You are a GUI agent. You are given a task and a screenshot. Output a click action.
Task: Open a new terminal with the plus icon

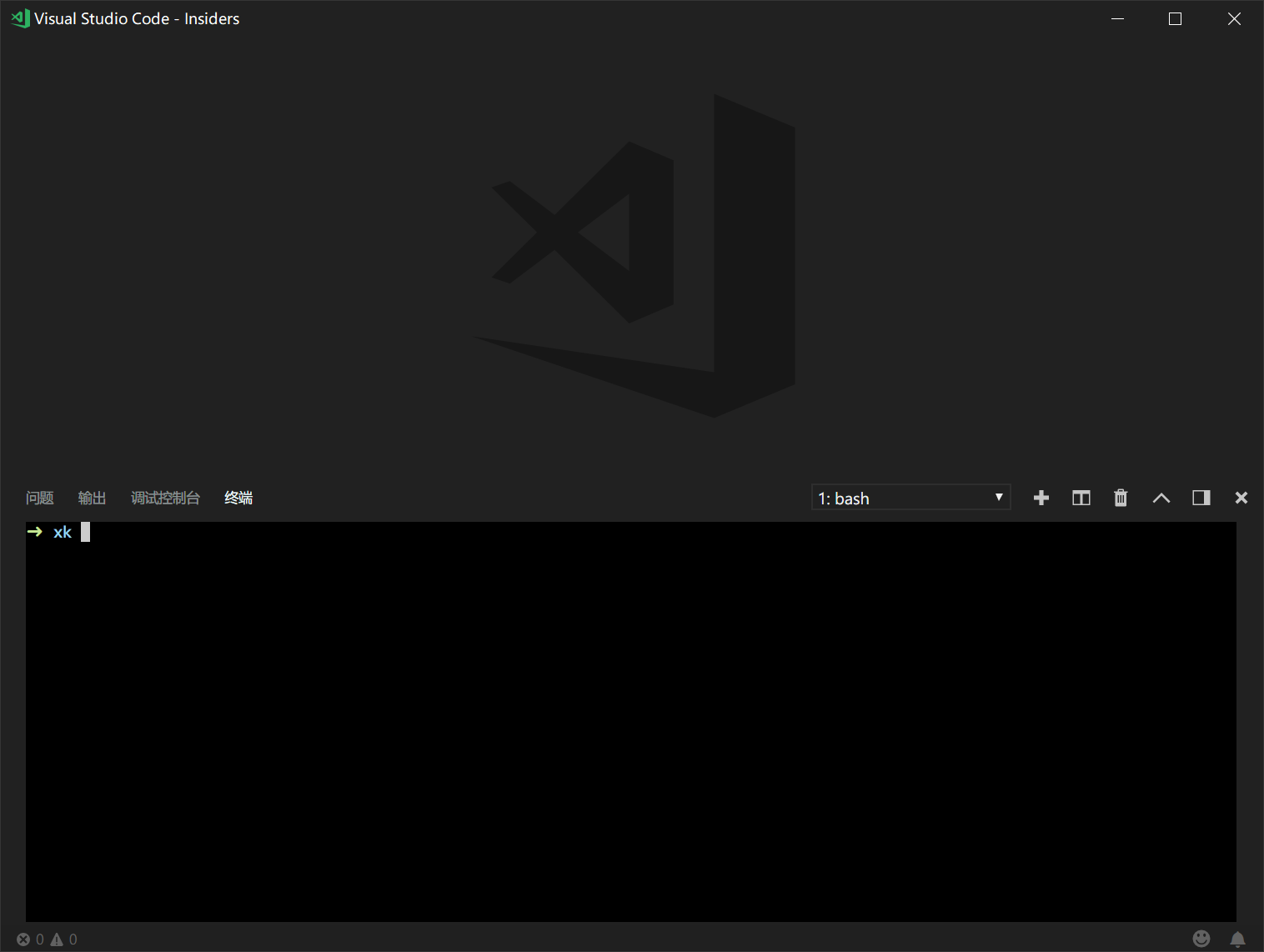pos(1041,497)
